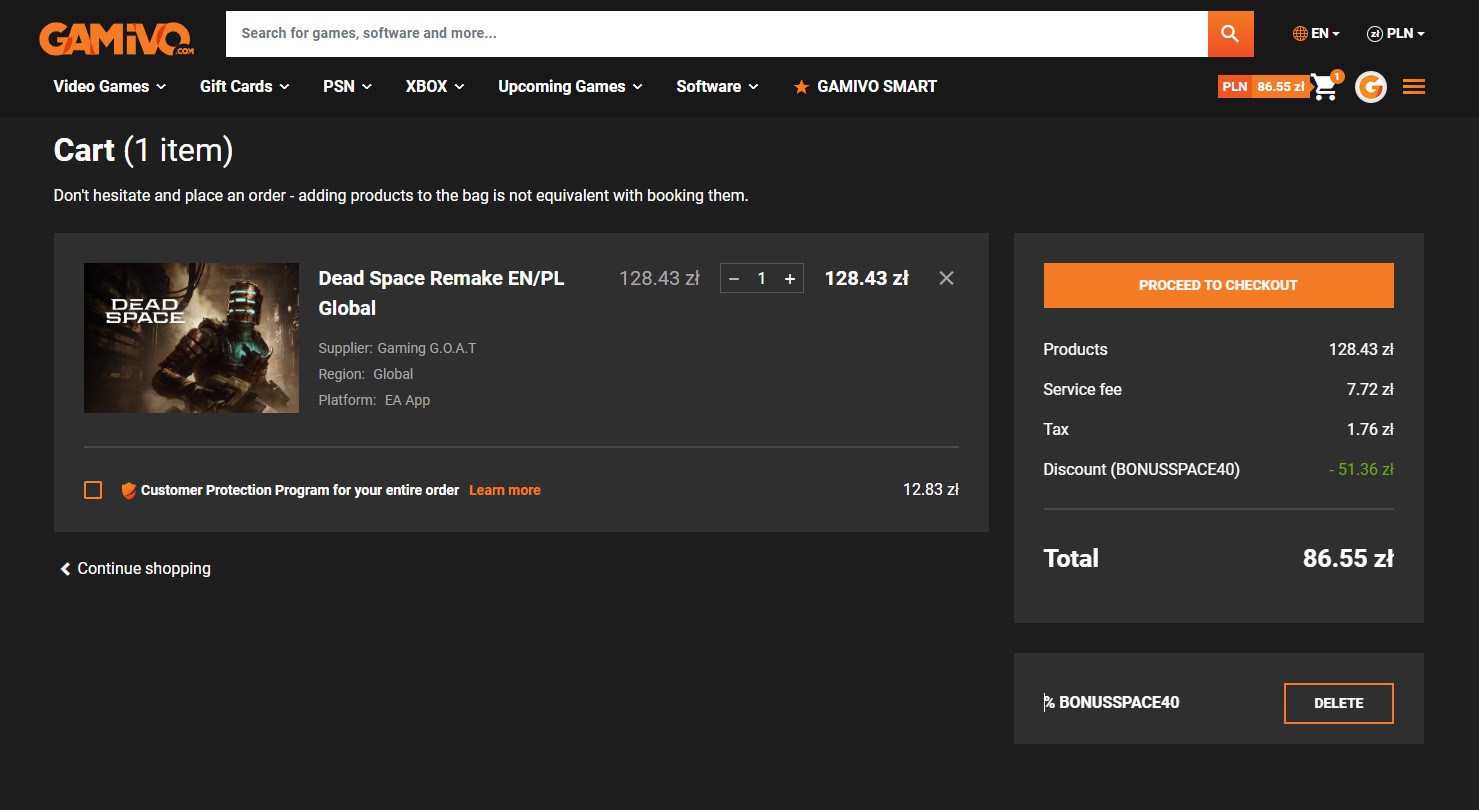The width and height of the screenshot is (1479, 810).
Task: Click the zł currency icon
Action: 1374,33
